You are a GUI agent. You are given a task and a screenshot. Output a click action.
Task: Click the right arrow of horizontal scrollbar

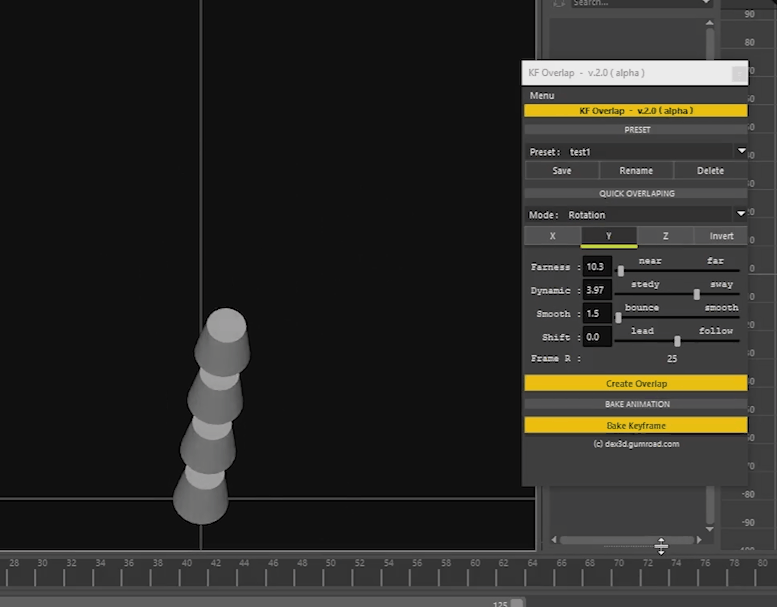[699, 540]
